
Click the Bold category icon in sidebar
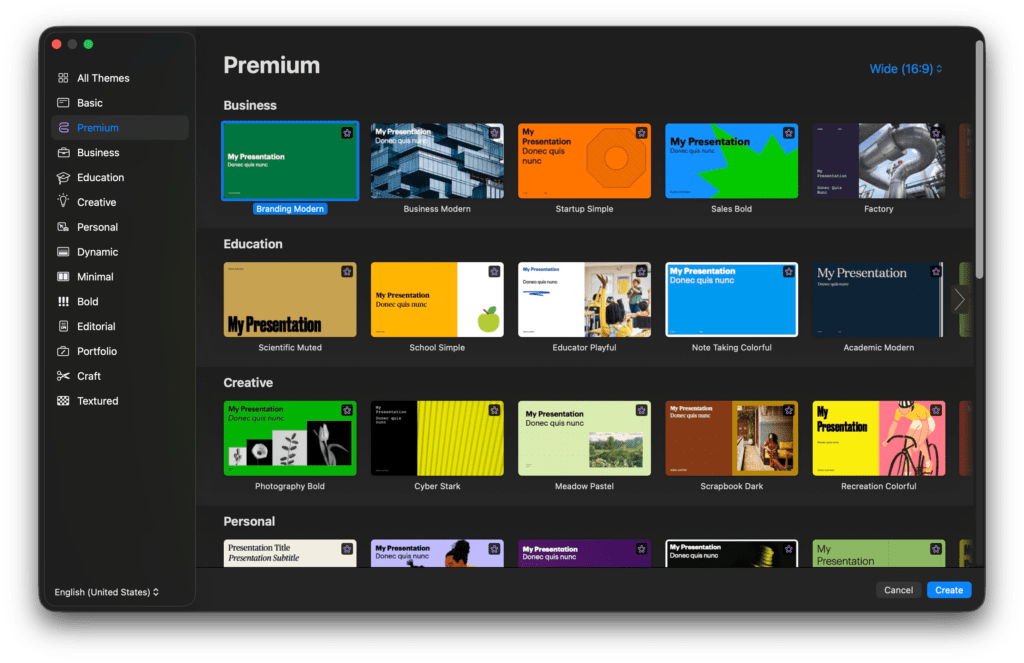tap(63, 302)
